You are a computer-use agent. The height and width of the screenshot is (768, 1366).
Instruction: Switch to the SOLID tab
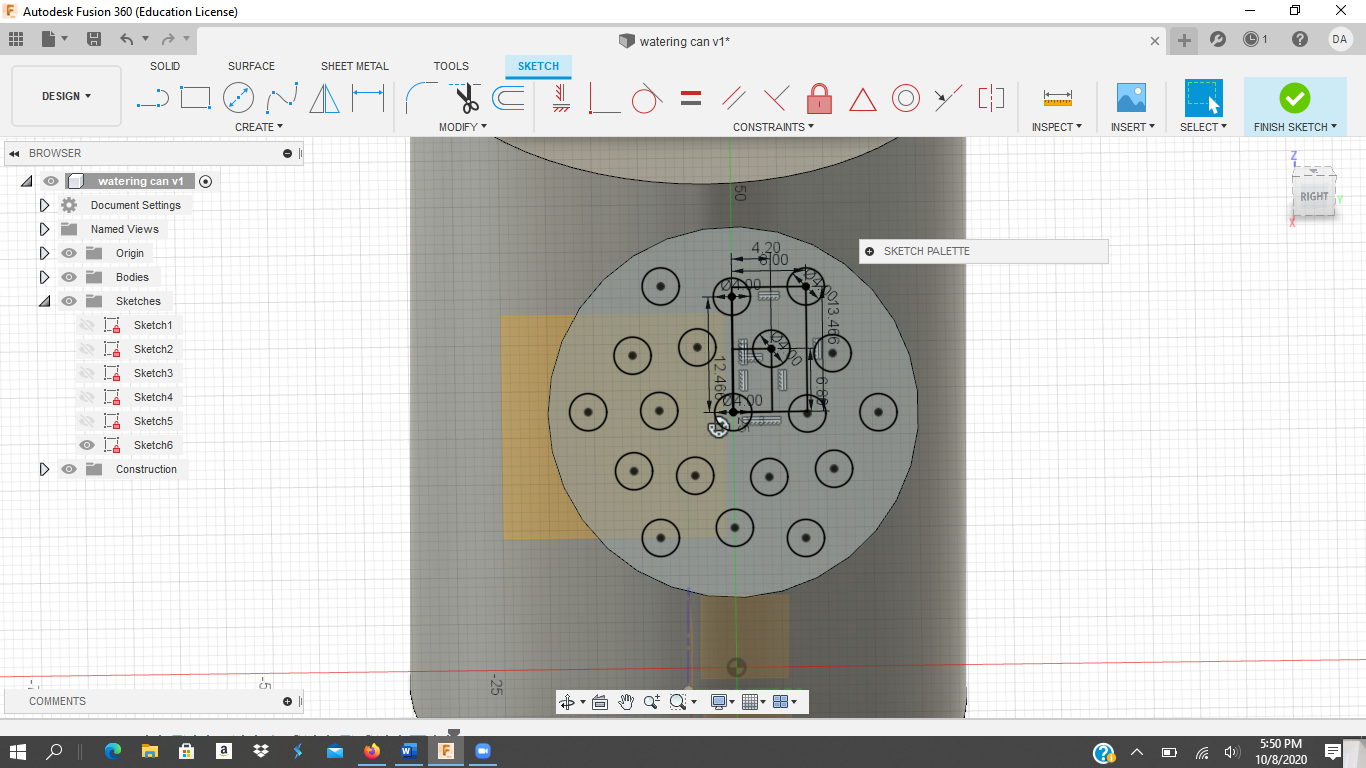coord(165,66)
